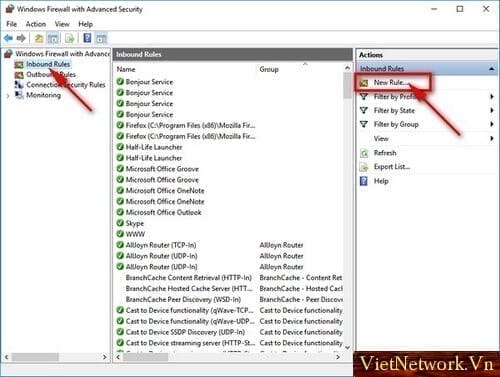The height and width of the screenshot is (377, 500).
Task: Select Outbound Rules in the tree
Action: (51, 74)
